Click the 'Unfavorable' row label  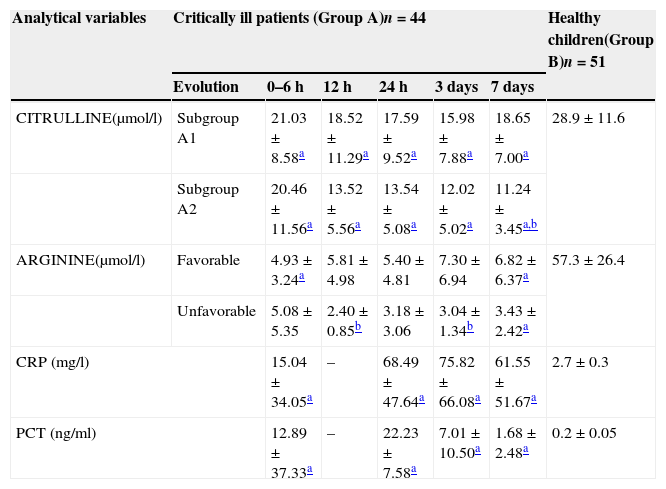point(216,311)
